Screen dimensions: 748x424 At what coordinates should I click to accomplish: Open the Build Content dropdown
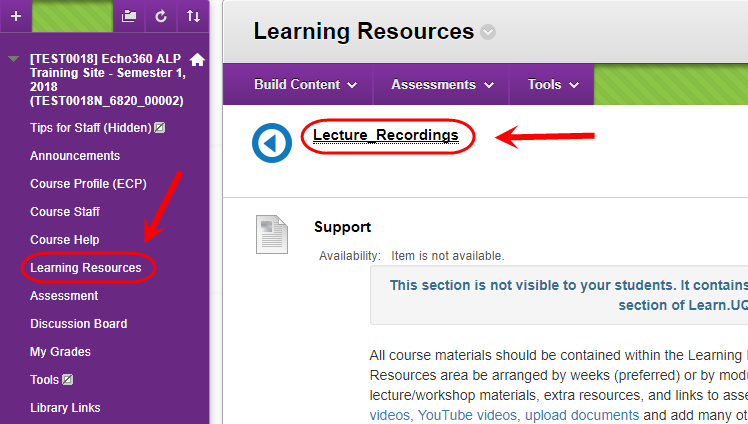coord(305,84)
